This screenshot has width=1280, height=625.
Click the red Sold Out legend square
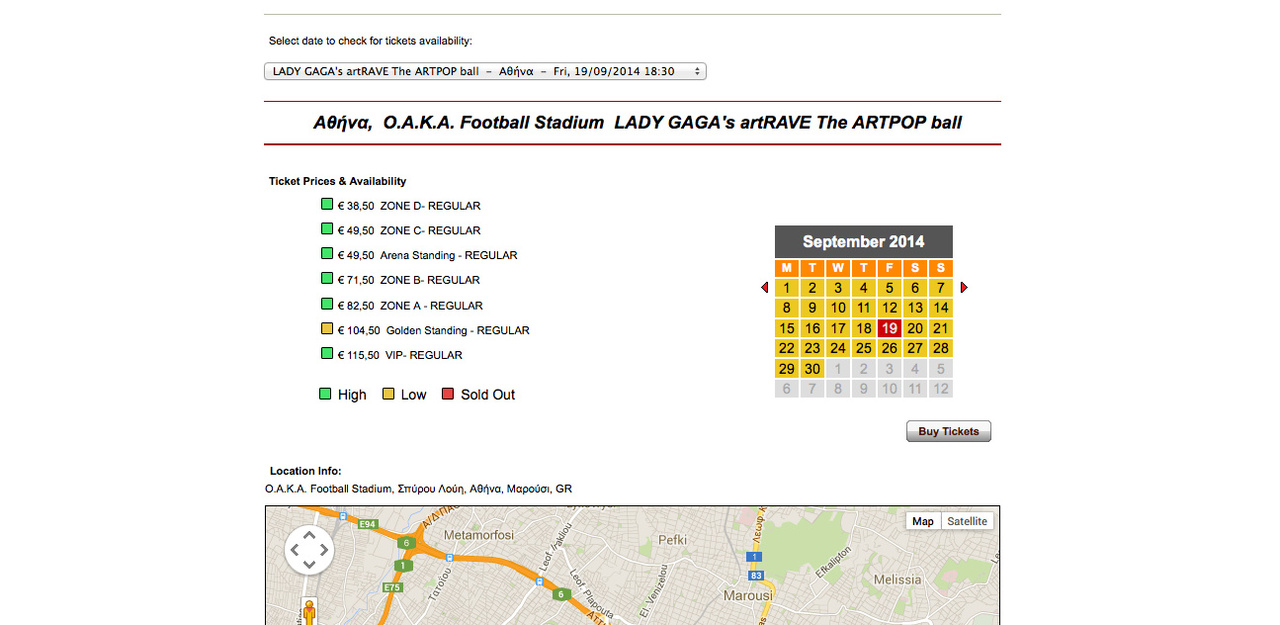pyautogui.click(x=446, y=394)
